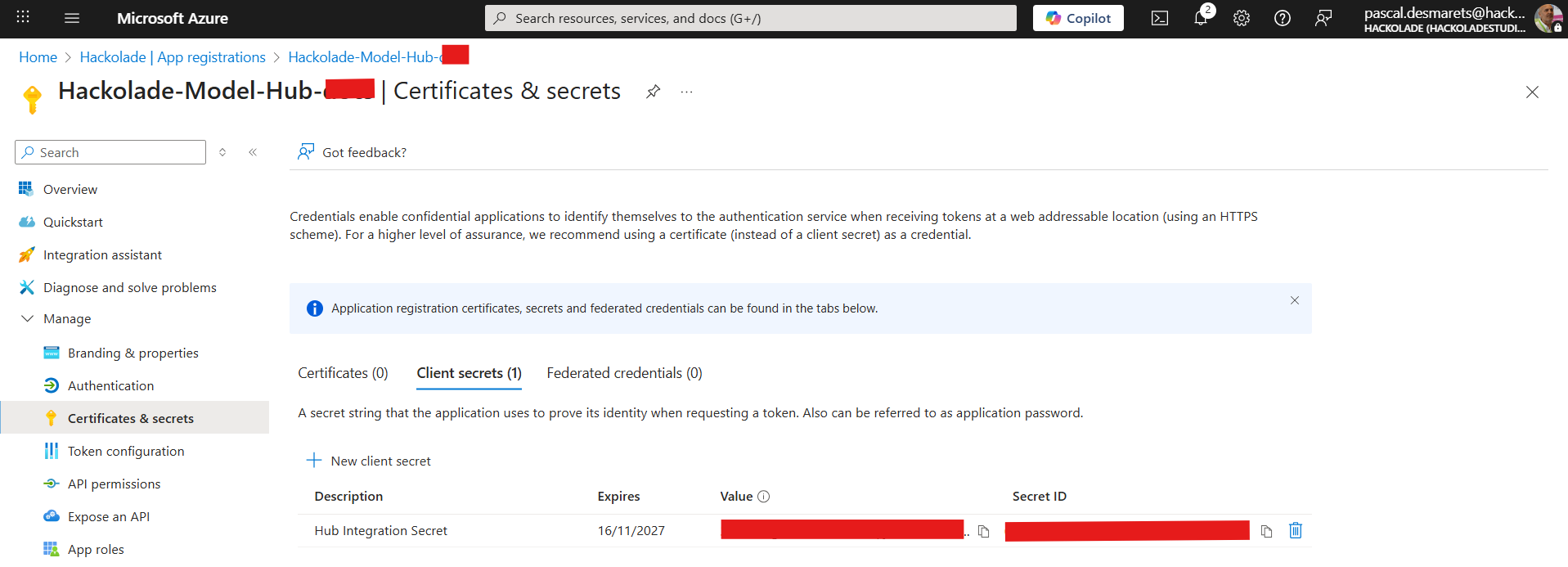Viewport: 1568px width, 567px height.
Task: Open Azure Cloud Shell from the top bar
Action: pos(1159,18)
